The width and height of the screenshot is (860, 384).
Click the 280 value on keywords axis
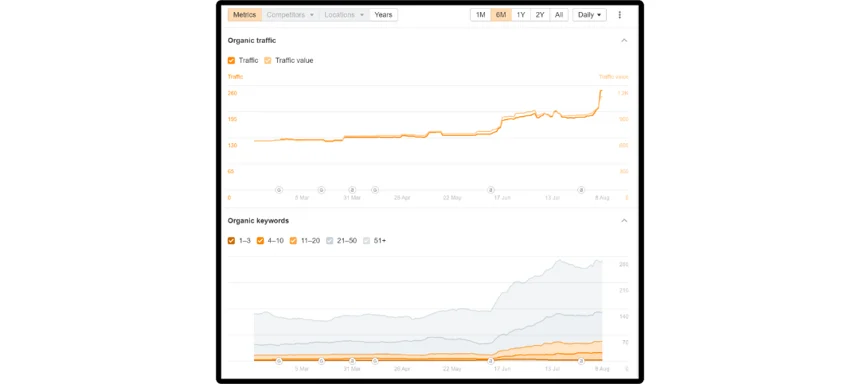tap(623, 264)
